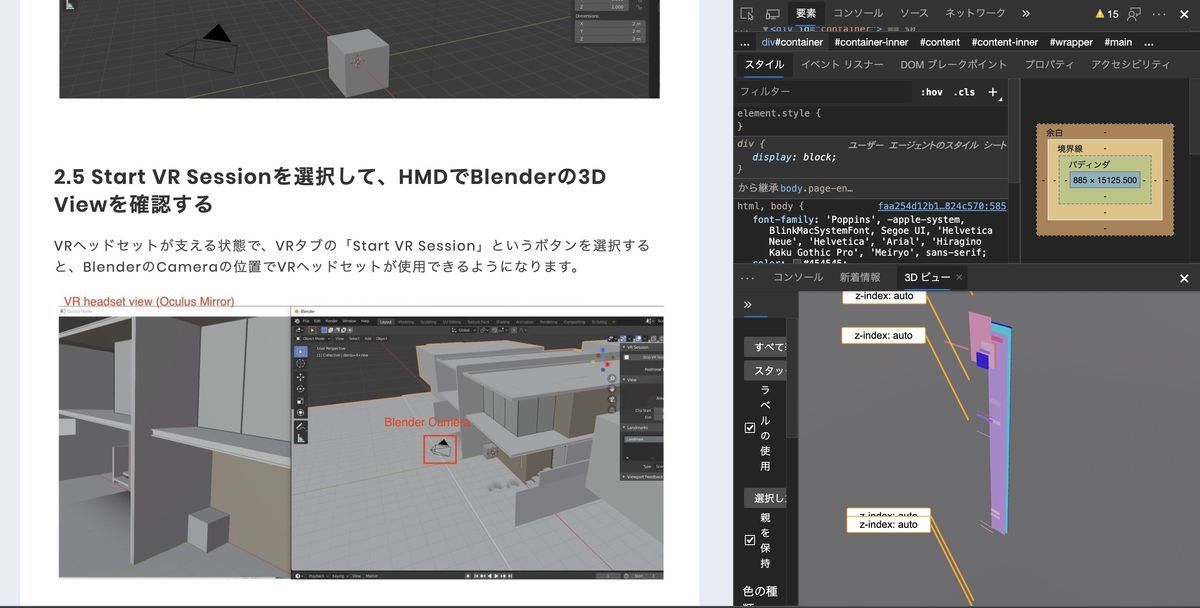Select #container-inner in the breadcrumb
This screenshot has width=1200, height=608.
(x=871, y=42)
